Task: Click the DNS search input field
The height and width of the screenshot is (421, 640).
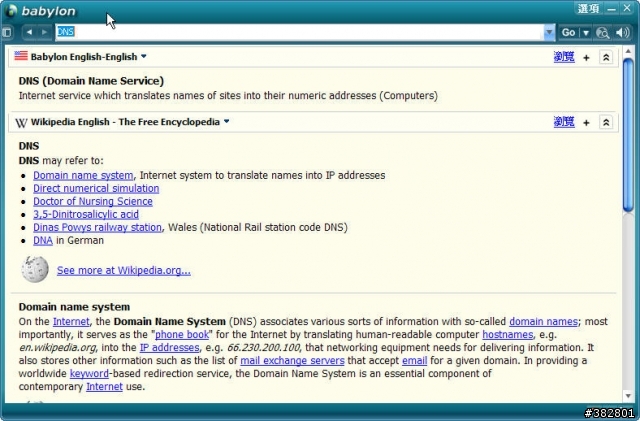Action: click(x=300, y=32)
